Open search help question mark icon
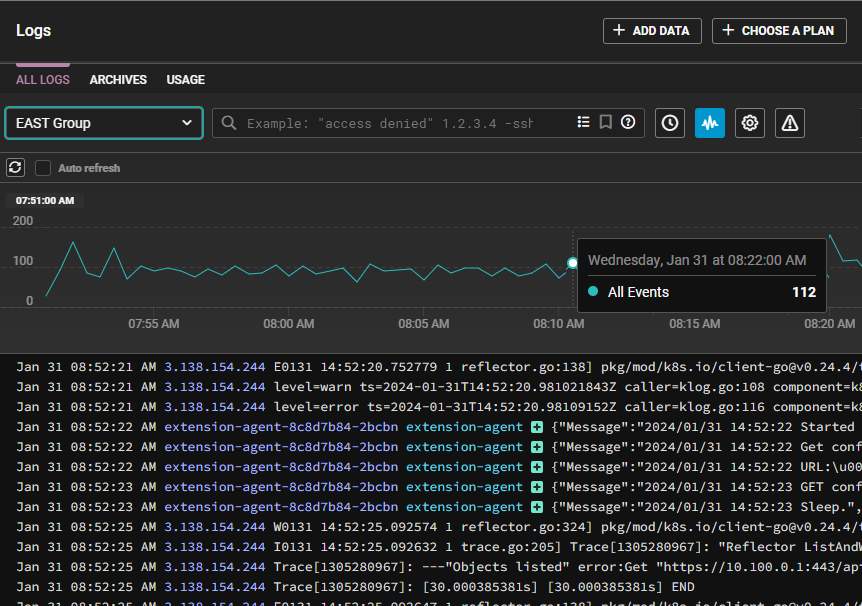The width and height of the screenshot is (862, 606). (x=628, y=123)
